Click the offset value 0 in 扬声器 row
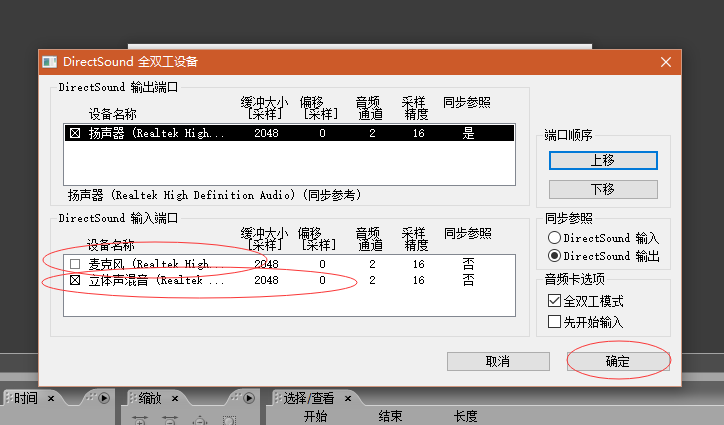 (322, 133)
